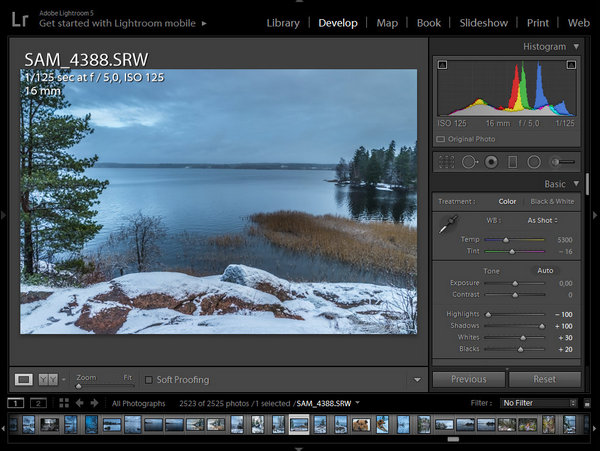
Task: Open the WB As Shot dropdown
Action: click(x=542, y=220)
